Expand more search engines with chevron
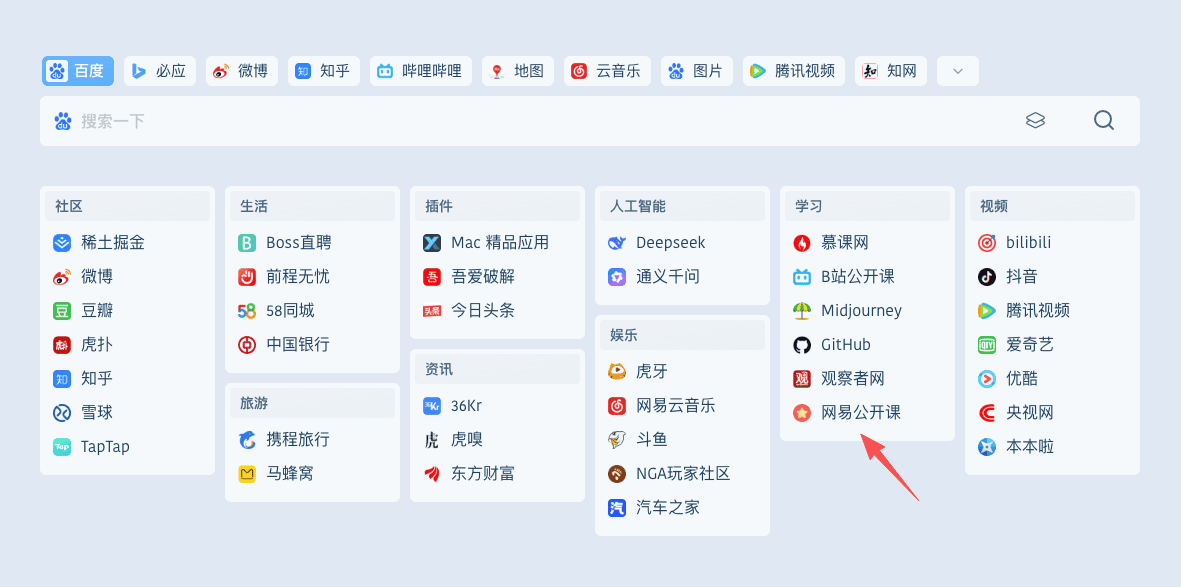Image resolution: width=1181 pixels, height=587 pixels. tap(957, 71)
